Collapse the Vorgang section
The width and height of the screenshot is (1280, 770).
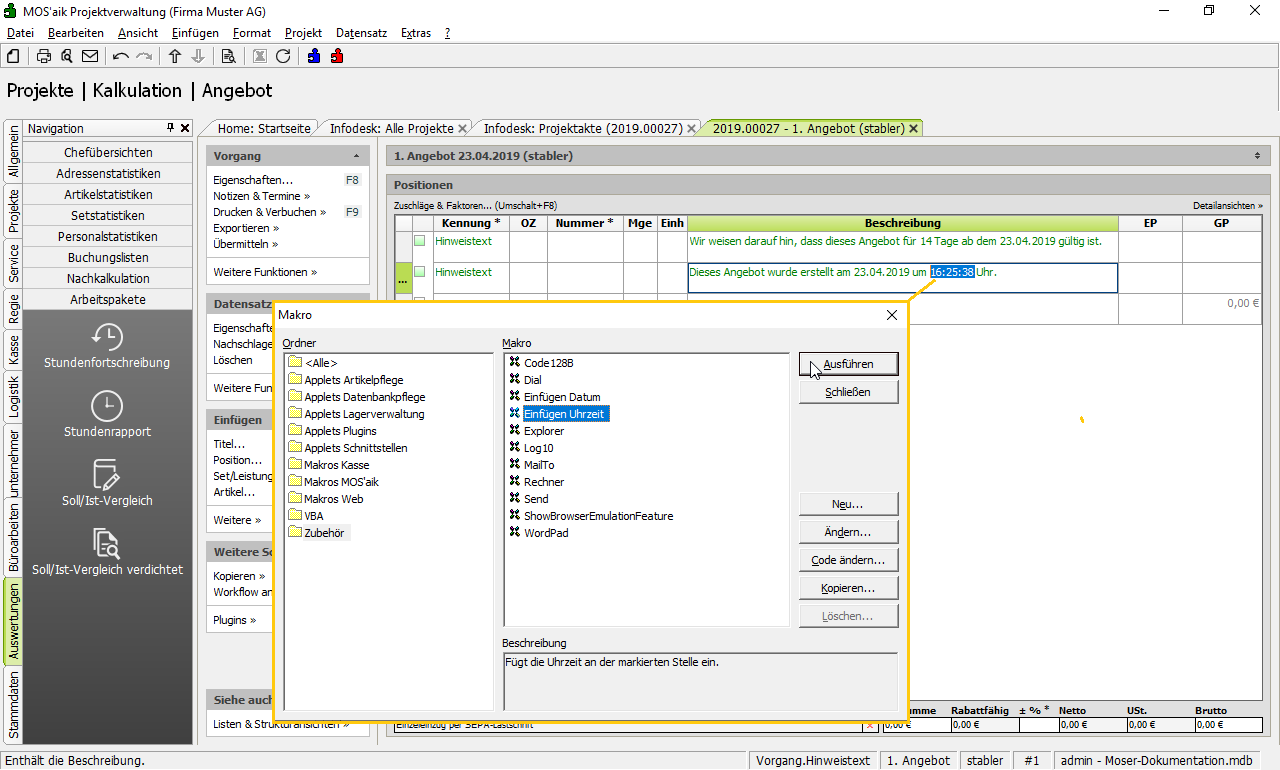pyautogui.click(x=357, y=157)
